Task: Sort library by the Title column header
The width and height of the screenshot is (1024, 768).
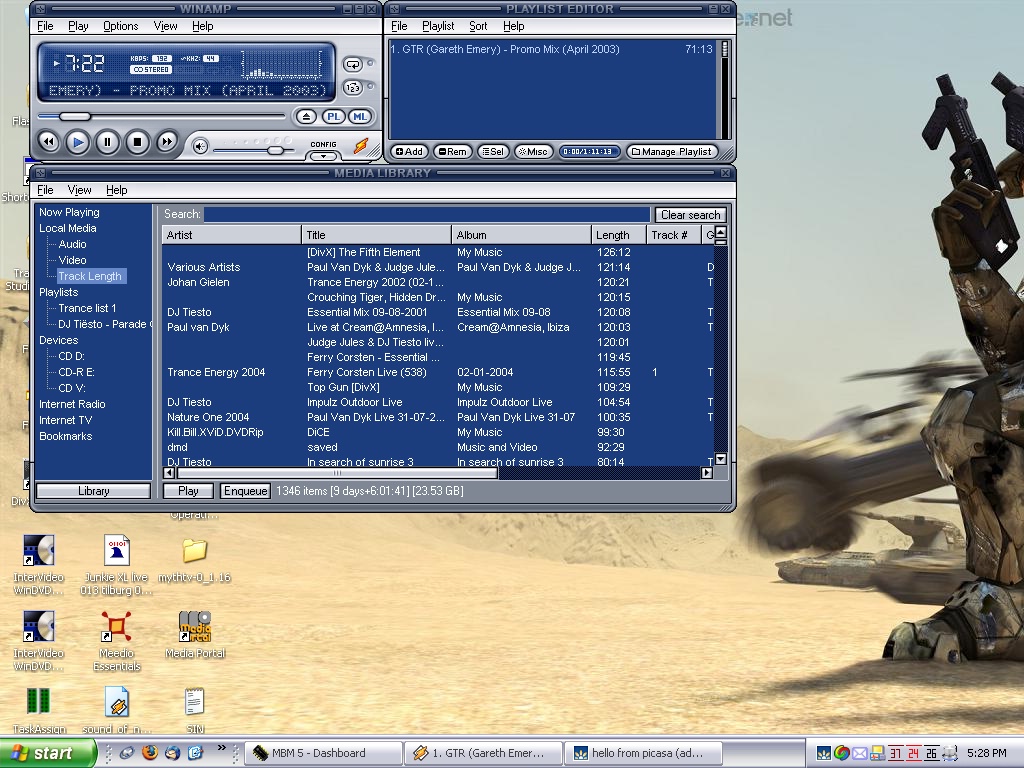Action: click(x=376, y=235)
